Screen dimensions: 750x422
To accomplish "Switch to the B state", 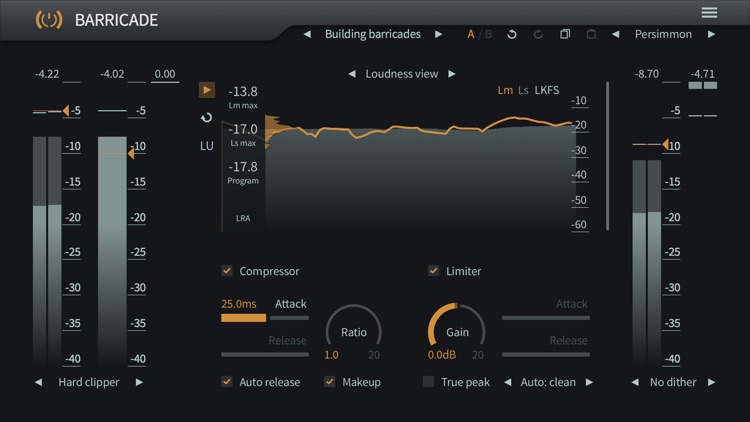I will click(488, 34).
